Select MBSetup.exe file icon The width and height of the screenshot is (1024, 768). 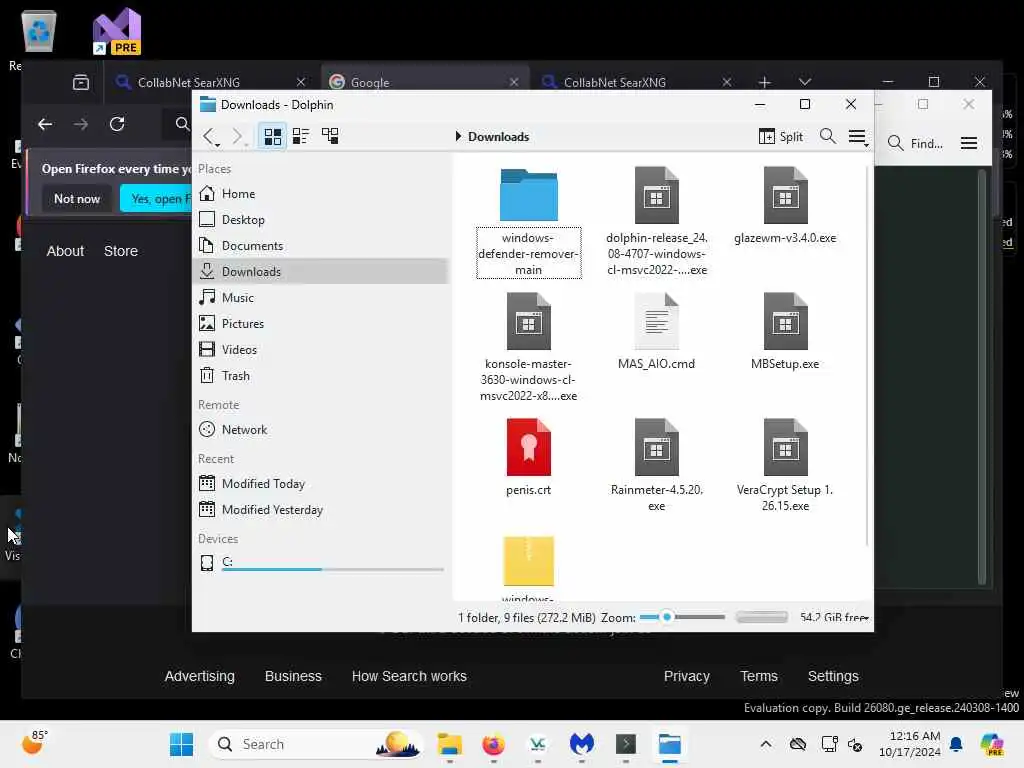[785, 321]
